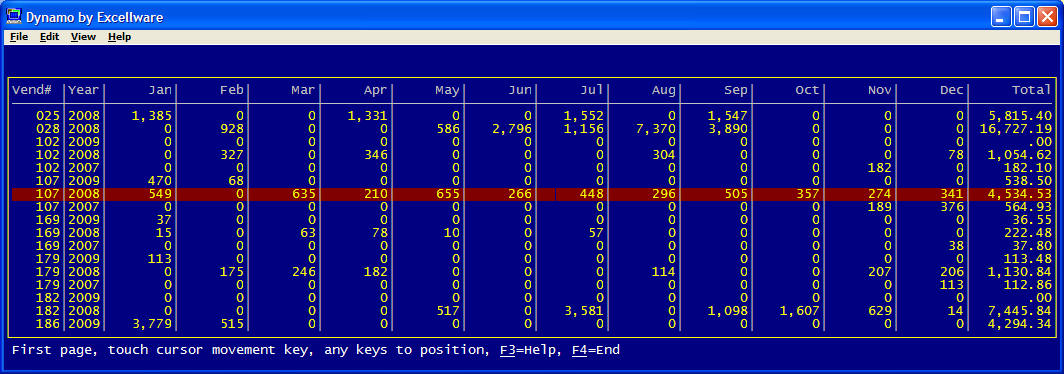Viewport: 1064px width, 374px height.
Task: Click F3=Help in the status line
Action: tap(527, 350)
